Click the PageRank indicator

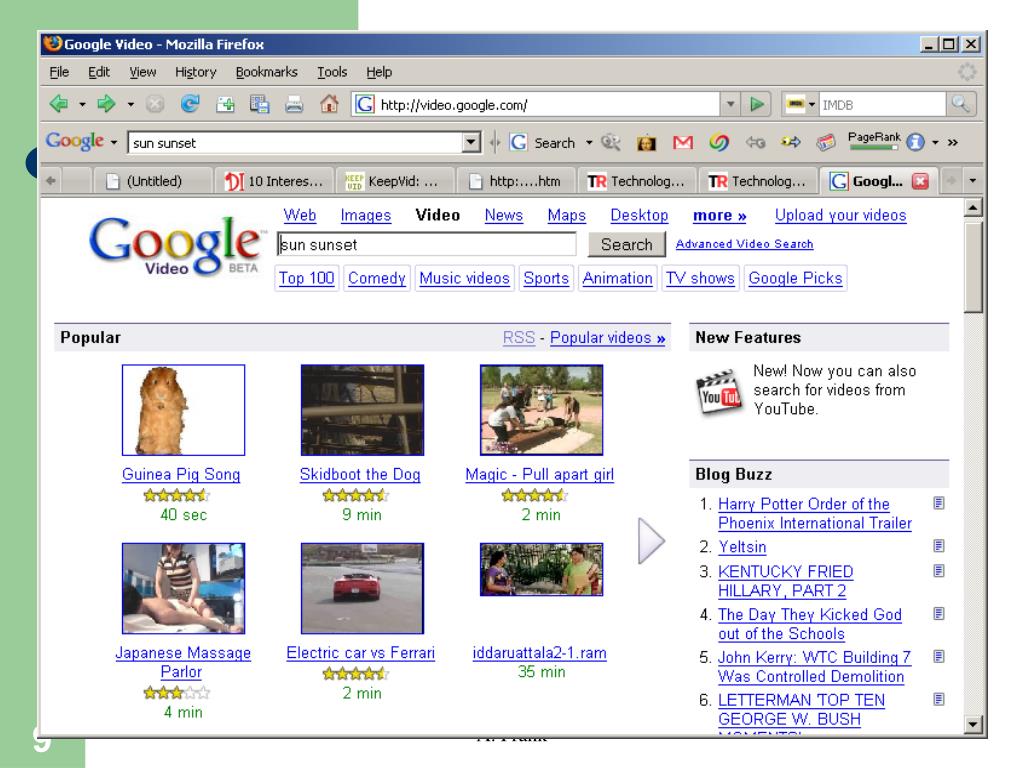pos(874,140)
